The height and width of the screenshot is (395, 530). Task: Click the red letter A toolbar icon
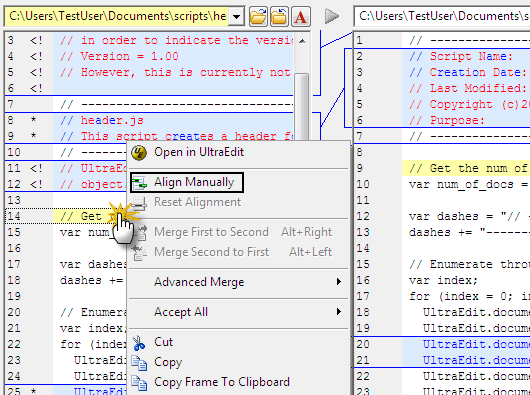(x=300, y=16)
